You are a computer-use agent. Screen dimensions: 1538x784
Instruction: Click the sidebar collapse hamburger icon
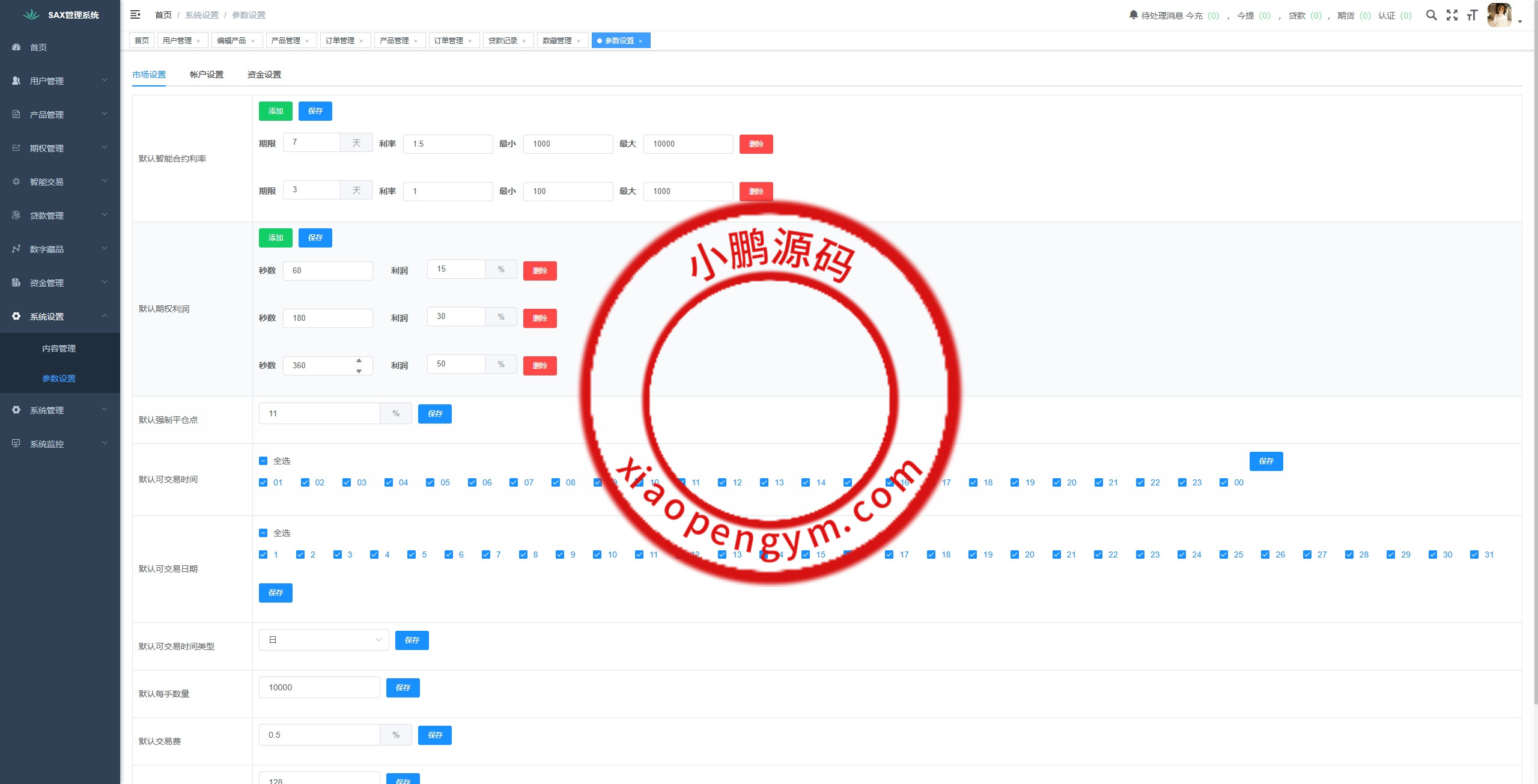click(135, 14)
